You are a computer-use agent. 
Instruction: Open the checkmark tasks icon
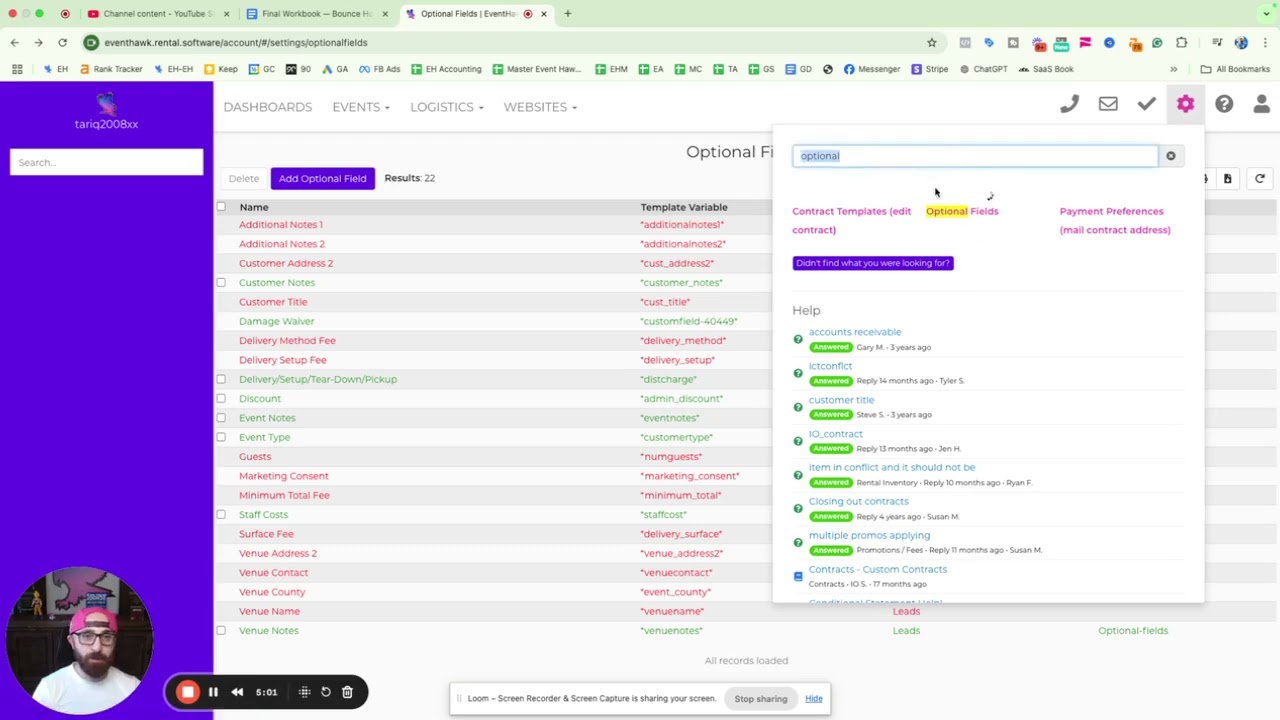[1147, 104]
